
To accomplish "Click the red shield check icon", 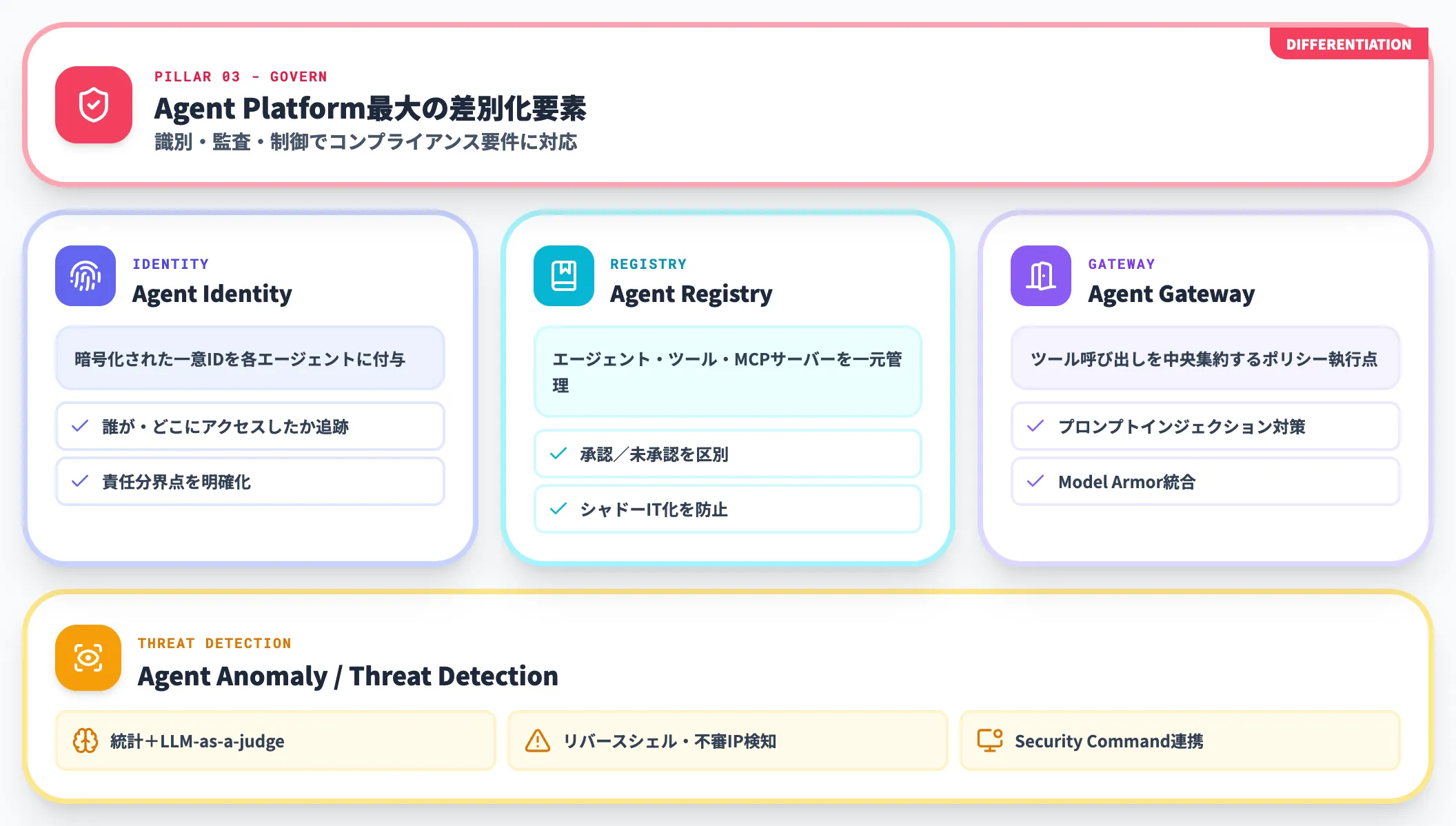I will pos(94,105).
